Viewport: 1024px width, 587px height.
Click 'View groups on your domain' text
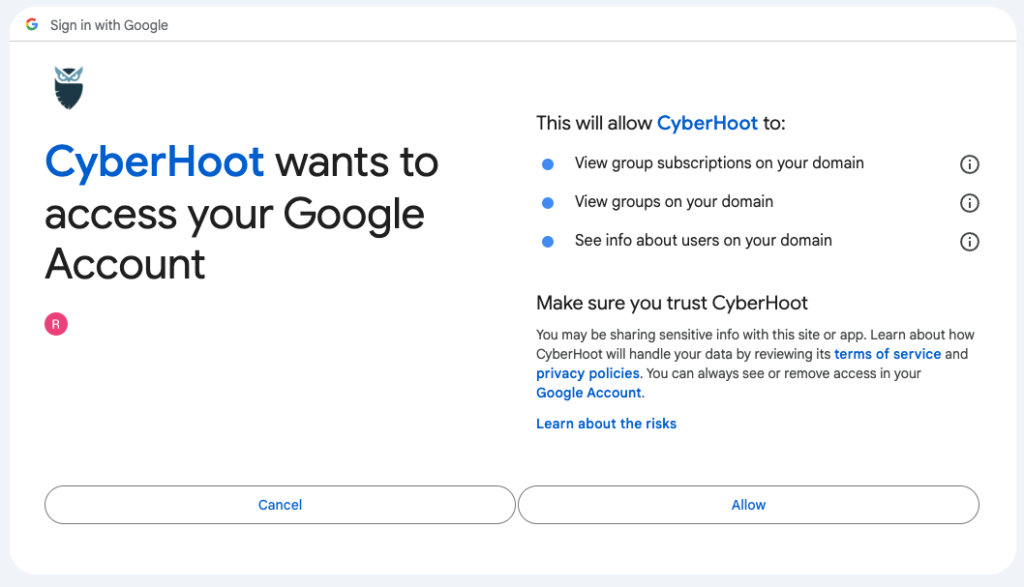pyautogui.click(x=674, y=202)
